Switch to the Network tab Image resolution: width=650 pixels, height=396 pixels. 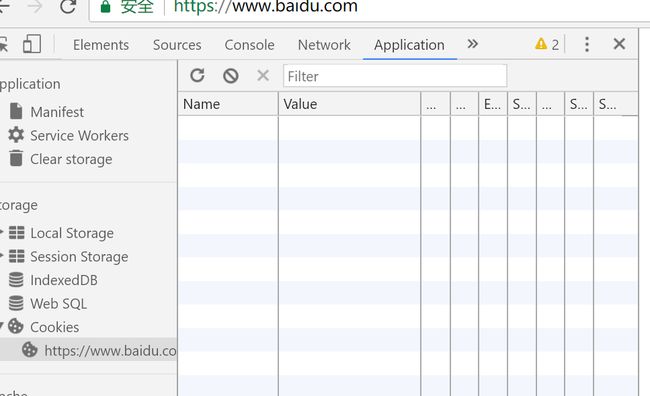tap(324, 45)
